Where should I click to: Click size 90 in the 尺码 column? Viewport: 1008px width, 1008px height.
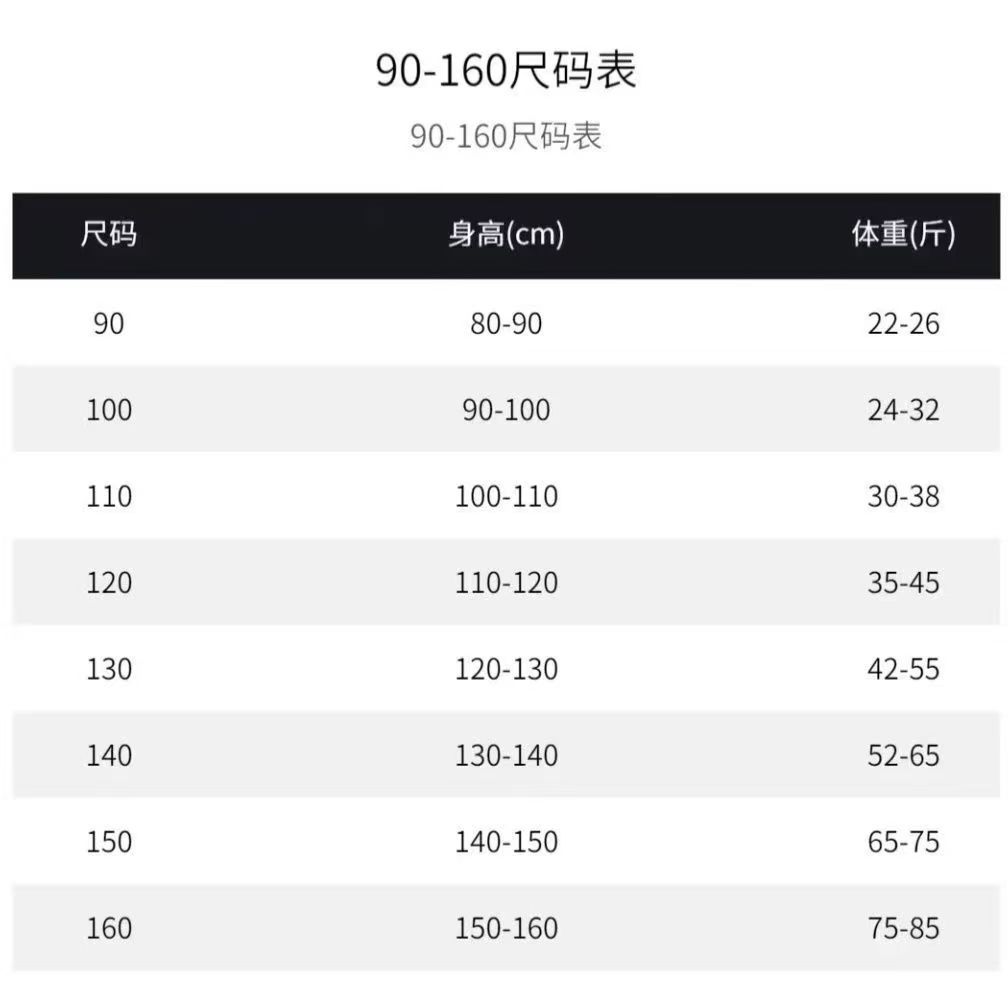coord(109,323)
